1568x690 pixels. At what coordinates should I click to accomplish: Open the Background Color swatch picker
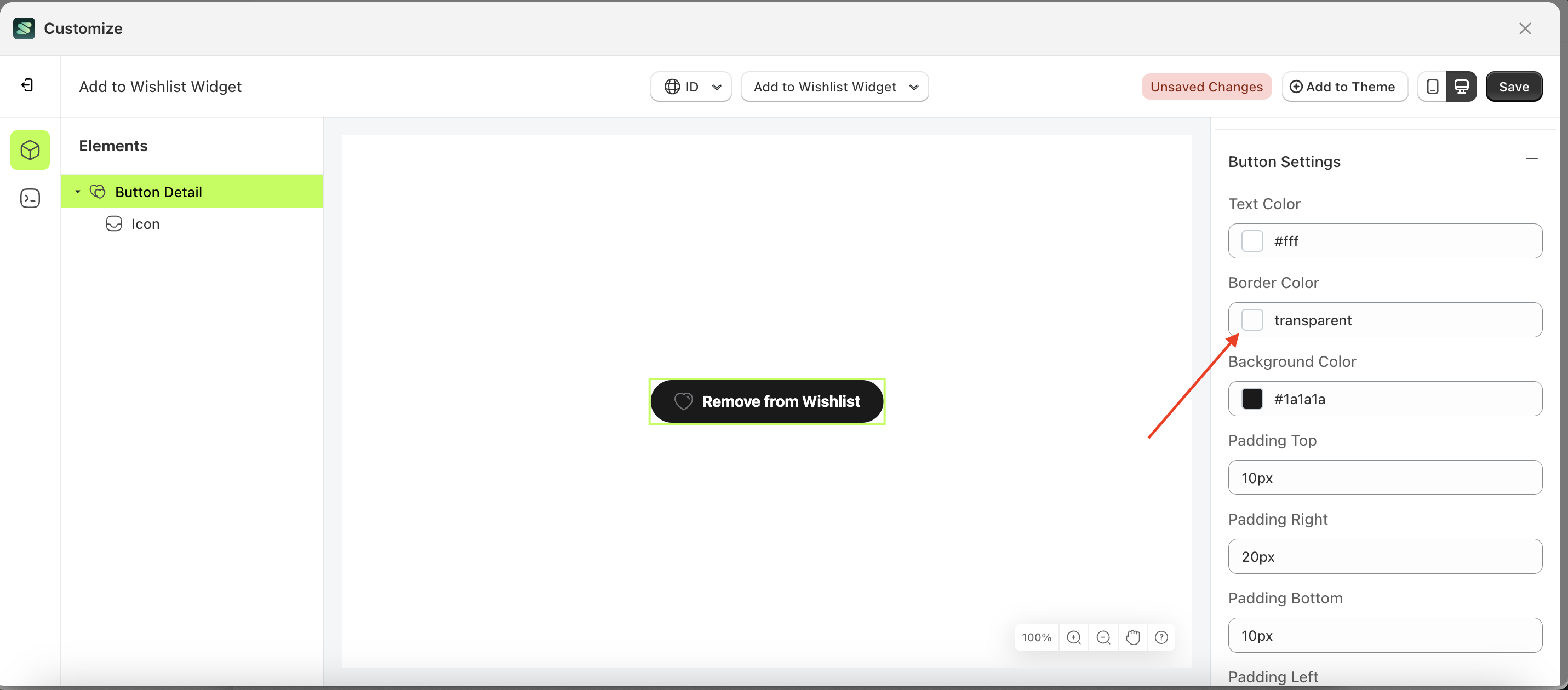(x=1252, y=399)
